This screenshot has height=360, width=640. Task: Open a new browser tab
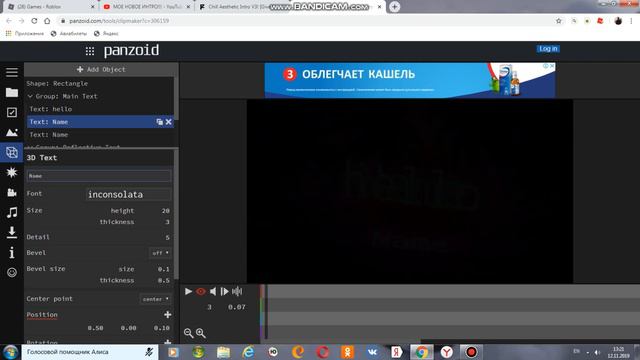pyautogui.click(x=394, y=7)
